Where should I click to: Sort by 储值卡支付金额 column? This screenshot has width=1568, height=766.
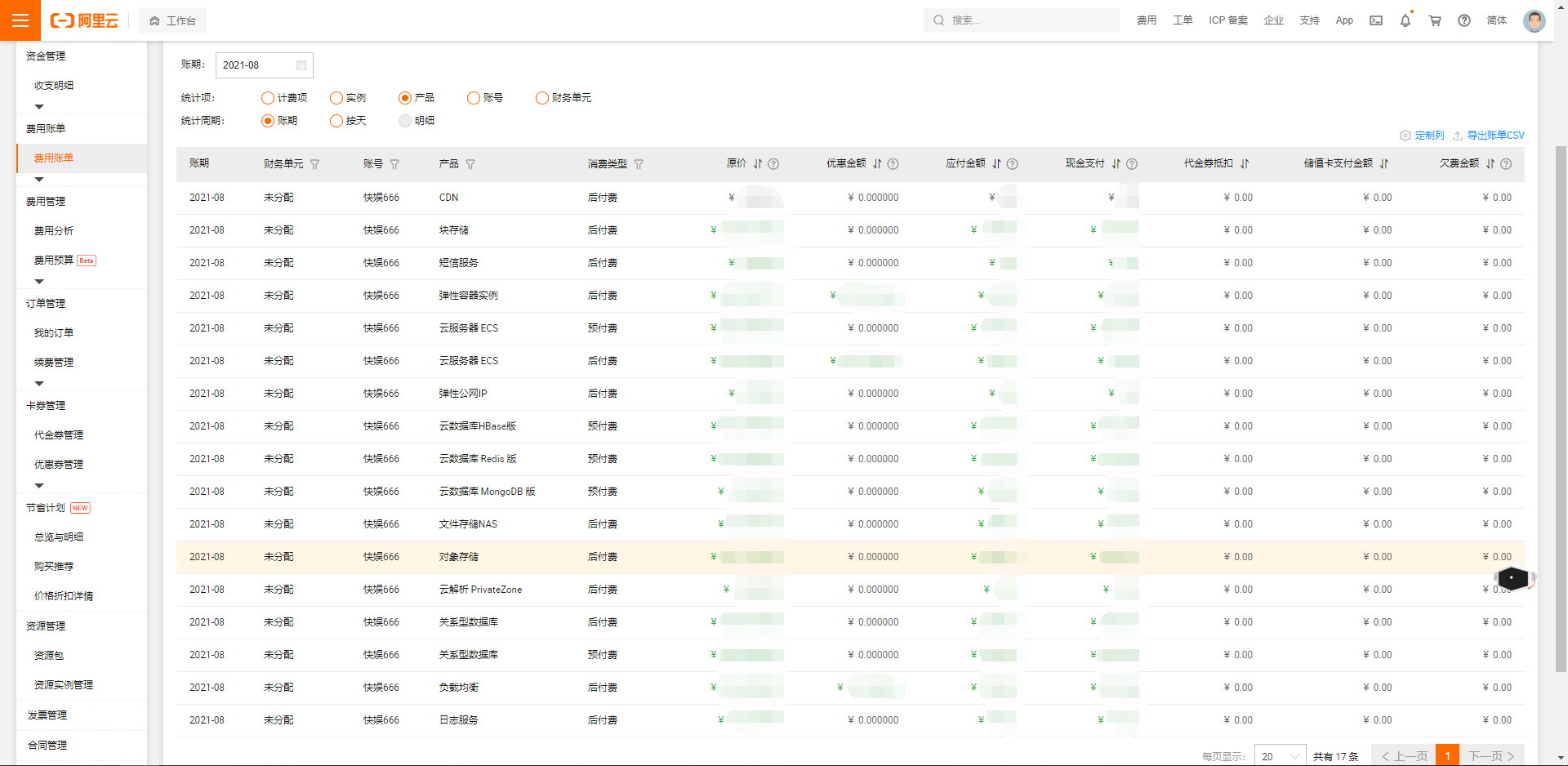[x=1384, y=164]
